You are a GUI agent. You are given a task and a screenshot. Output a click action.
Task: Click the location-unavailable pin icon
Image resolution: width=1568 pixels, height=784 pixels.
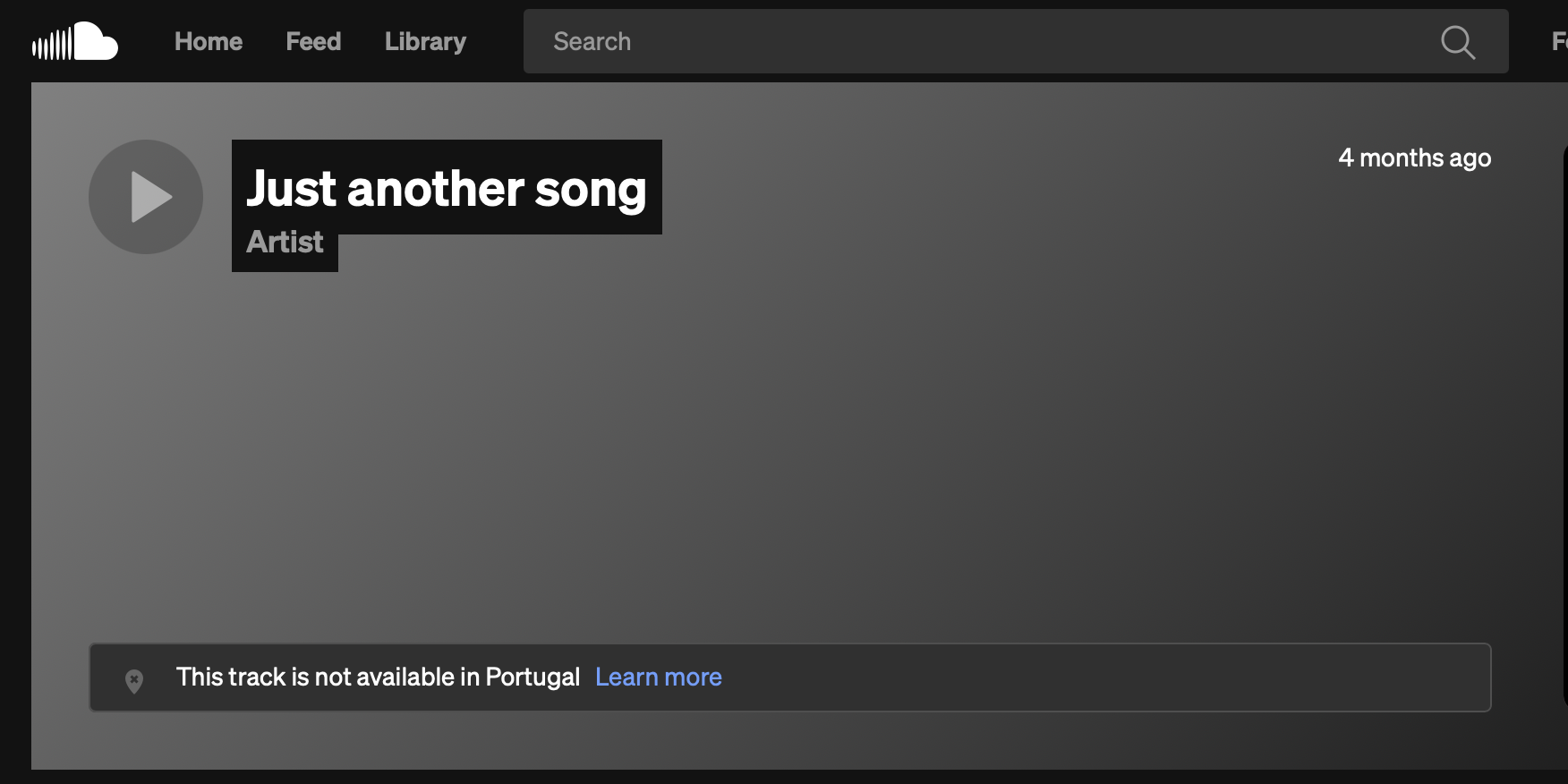(x=134, y=681)
